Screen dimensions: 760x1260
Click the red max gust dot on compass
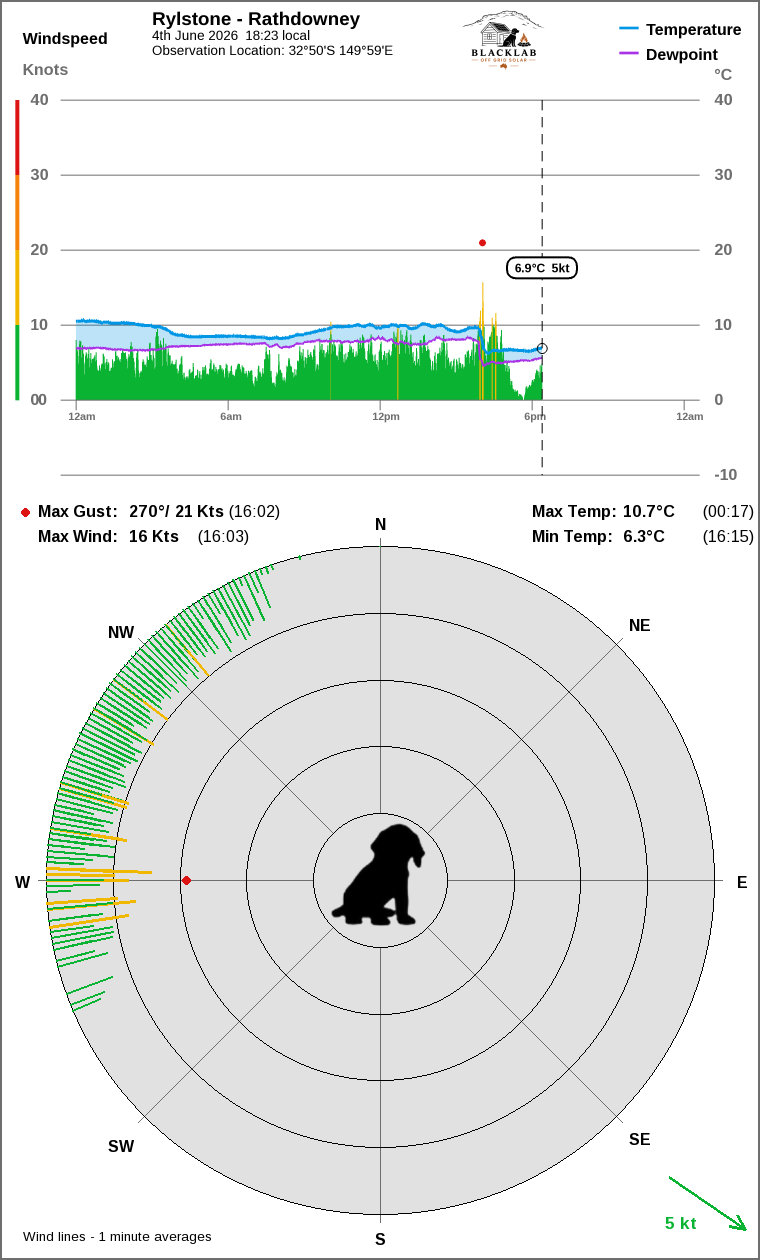coord(186,881)
